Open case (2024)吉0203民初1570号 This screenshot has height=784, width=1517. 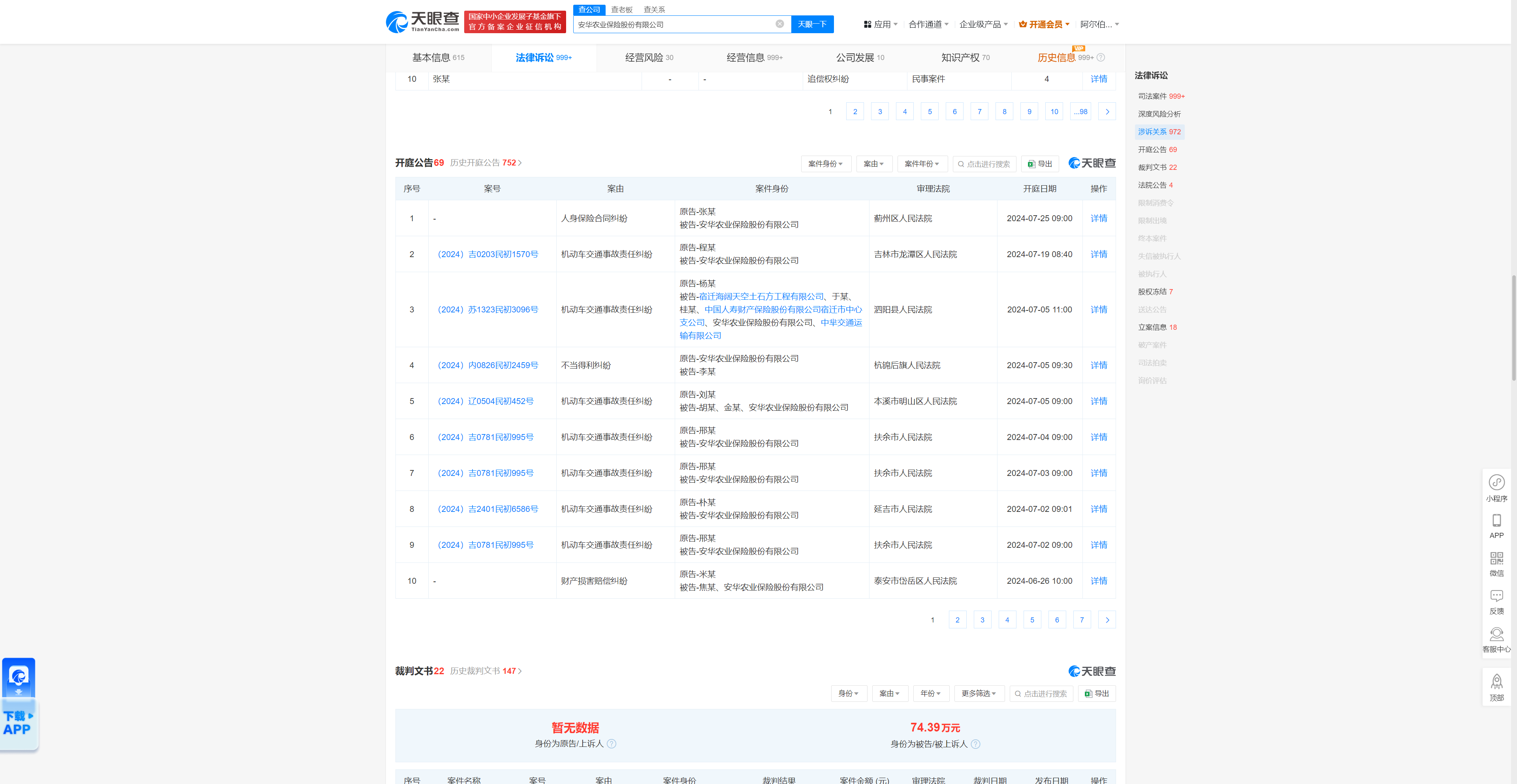pyautogui.click(x=487, y=254)
